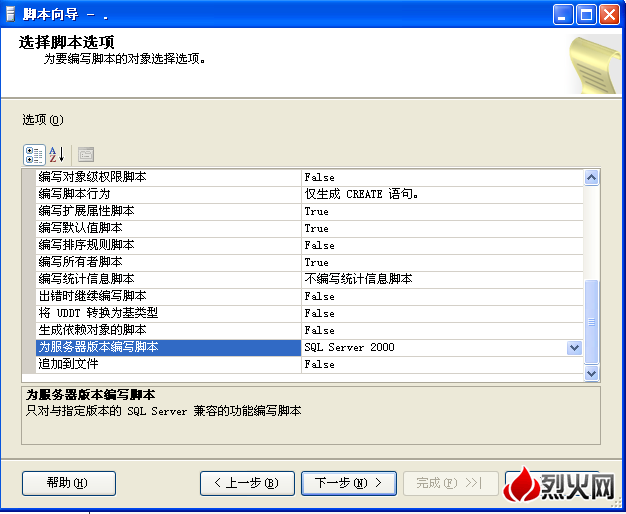Click the grayed Property Pages icon
The image size is (626, 514).
click(x=86, y=155)
